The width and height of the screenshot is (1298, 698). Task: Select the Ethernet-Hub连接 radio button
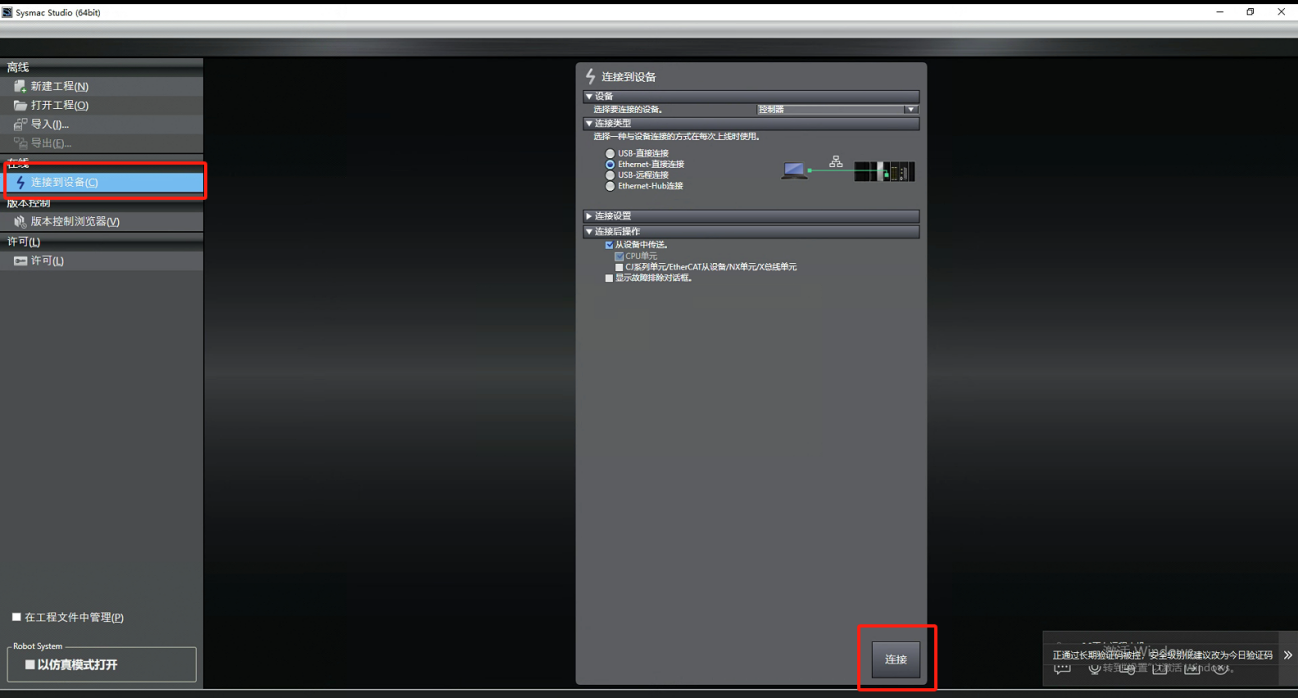coord(610,186)
